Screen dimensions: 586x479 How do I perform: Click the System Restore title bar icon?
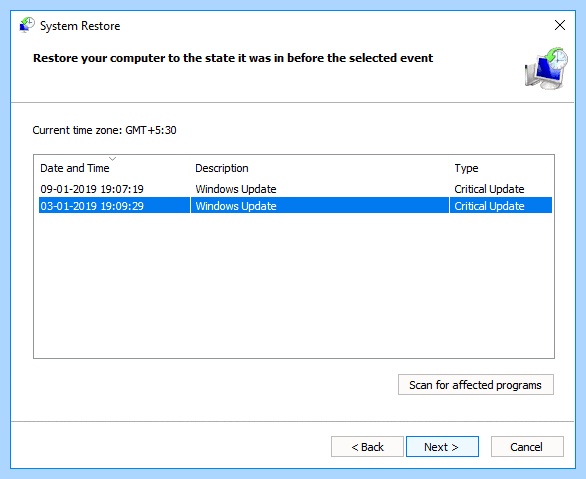27,25
